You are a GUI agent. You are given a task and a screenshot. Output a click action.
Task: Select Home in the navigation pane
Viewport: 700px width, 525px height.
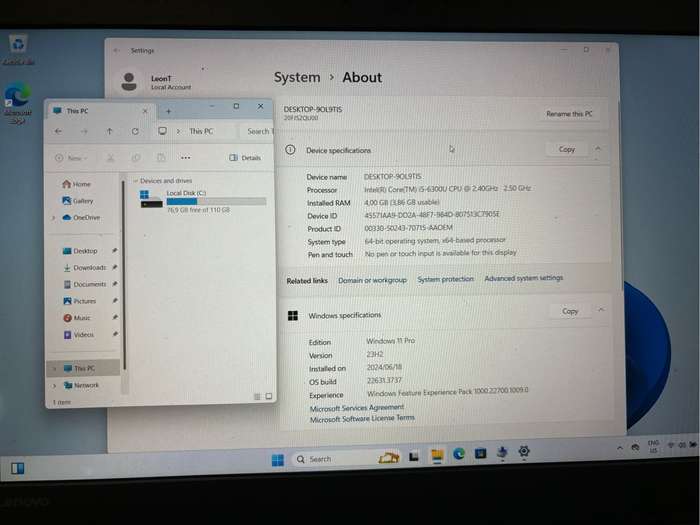[77, 184]
